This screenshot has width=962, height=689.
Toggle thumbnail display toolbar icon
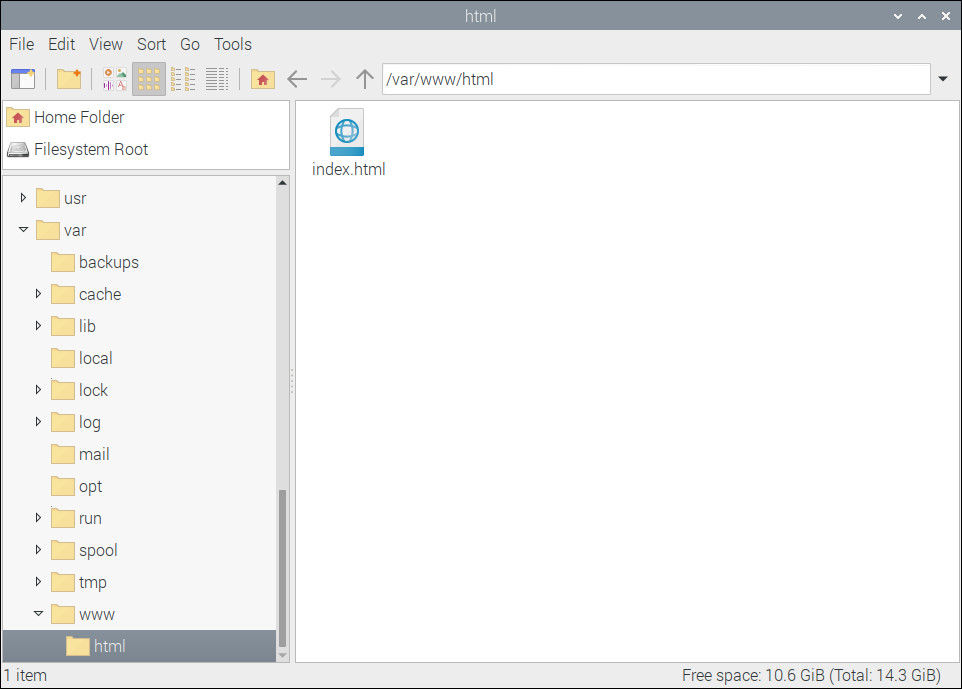[115, 79]
